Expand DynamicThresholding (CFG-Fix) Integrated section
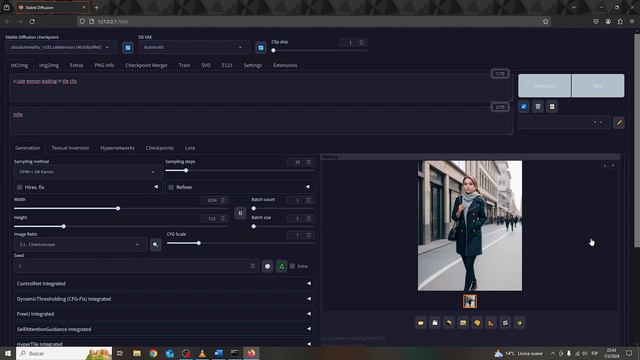 pos(164,299)
